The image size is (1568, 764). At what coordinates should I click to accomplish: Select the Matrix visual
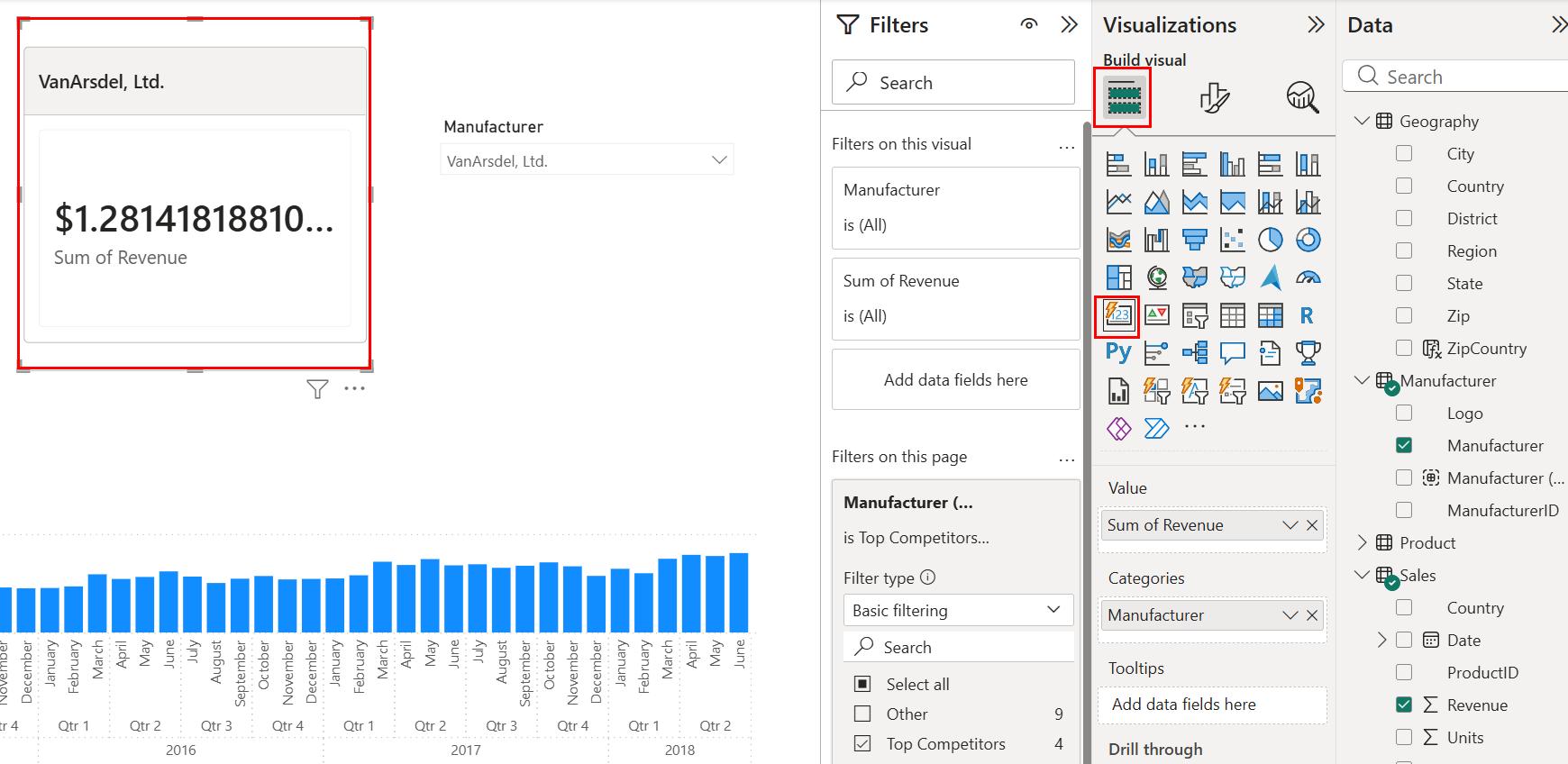1270,315
